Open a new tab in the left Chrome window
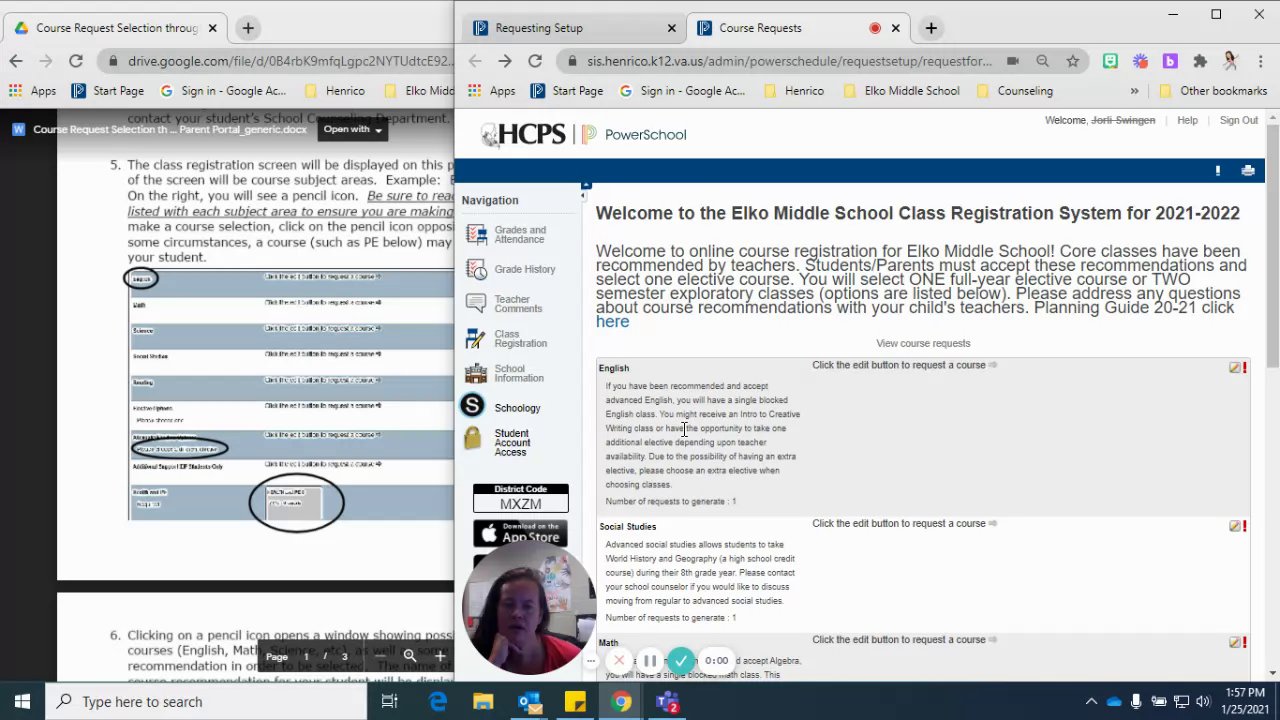 coord(248,28)
